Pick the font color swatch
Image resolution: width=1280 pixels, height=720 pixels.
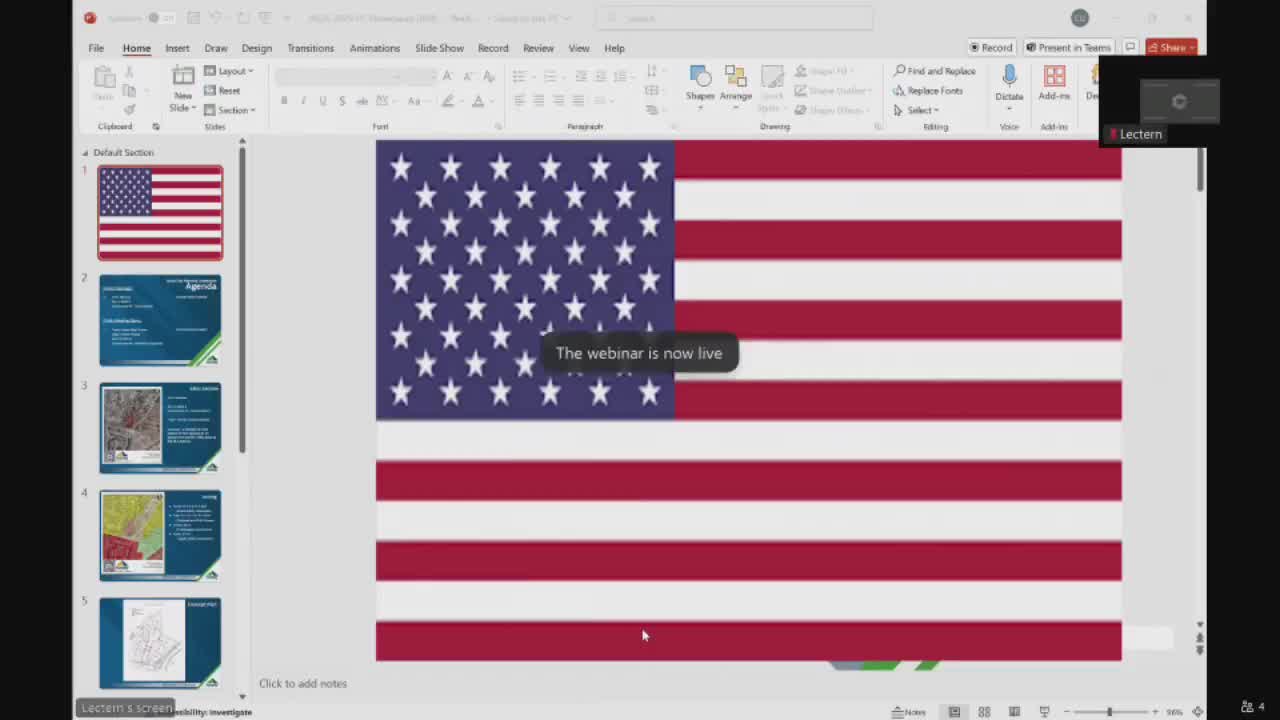pos(477,100)
